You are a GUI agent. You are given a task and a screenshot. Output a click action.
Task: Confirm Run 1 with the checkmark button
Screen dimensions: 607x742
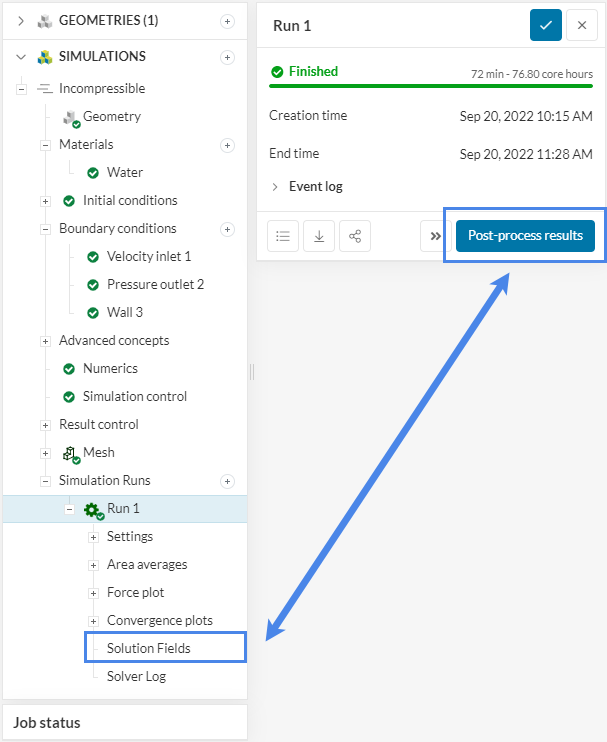click(546, 26)
